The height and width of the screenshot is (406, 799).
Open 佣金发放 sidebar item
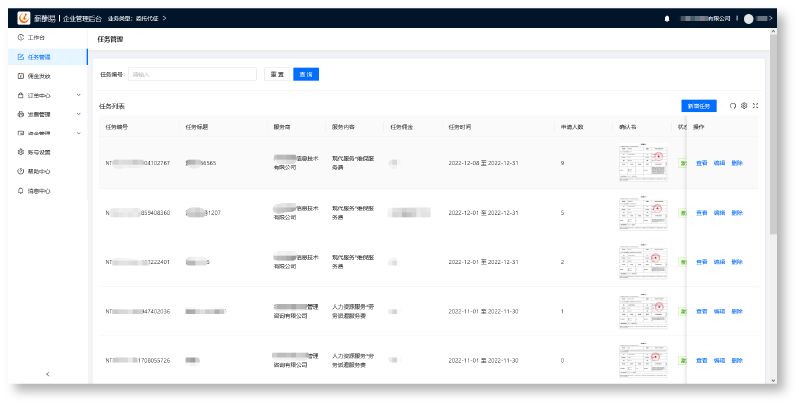point(39,75)
